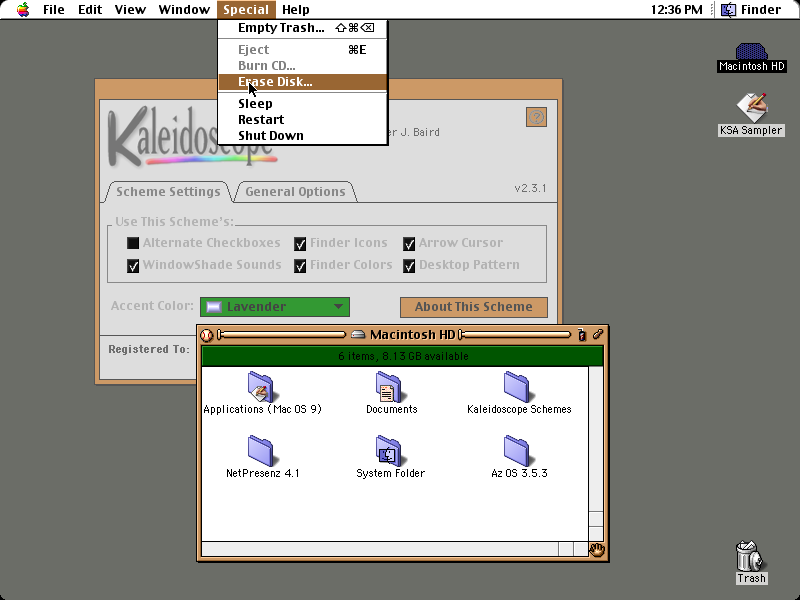Choose Empty Trash from Special menu
The width and height of the screenshot is (800, 600).
point(303,28)
